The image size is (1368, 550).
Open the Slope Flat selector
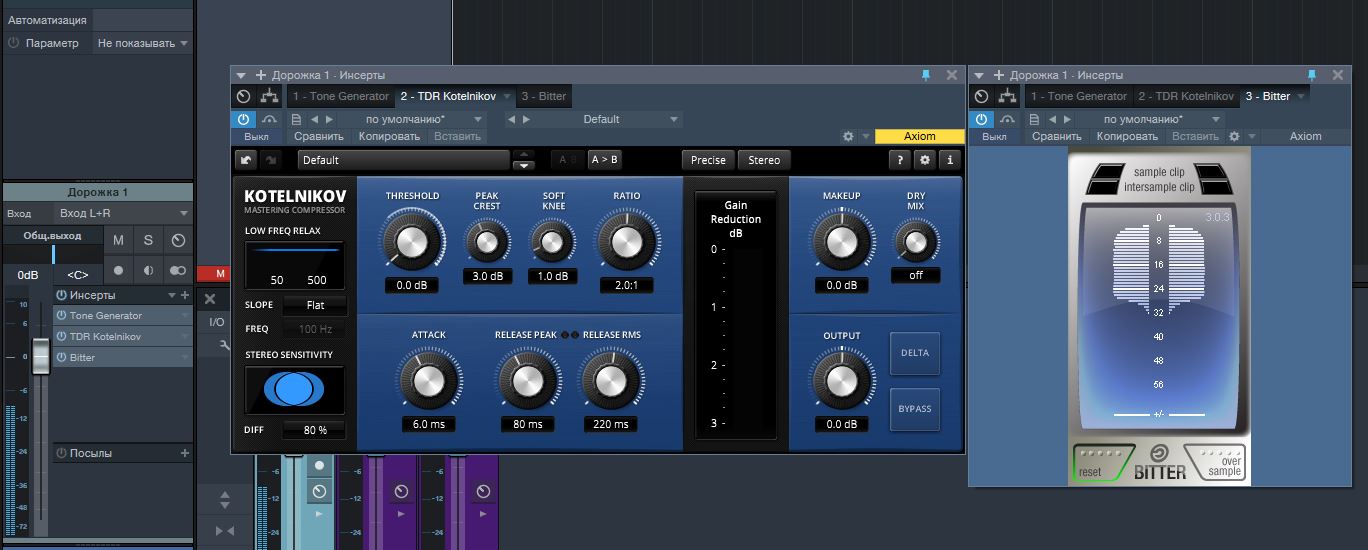pyautogui.click(x=315, y=305)
